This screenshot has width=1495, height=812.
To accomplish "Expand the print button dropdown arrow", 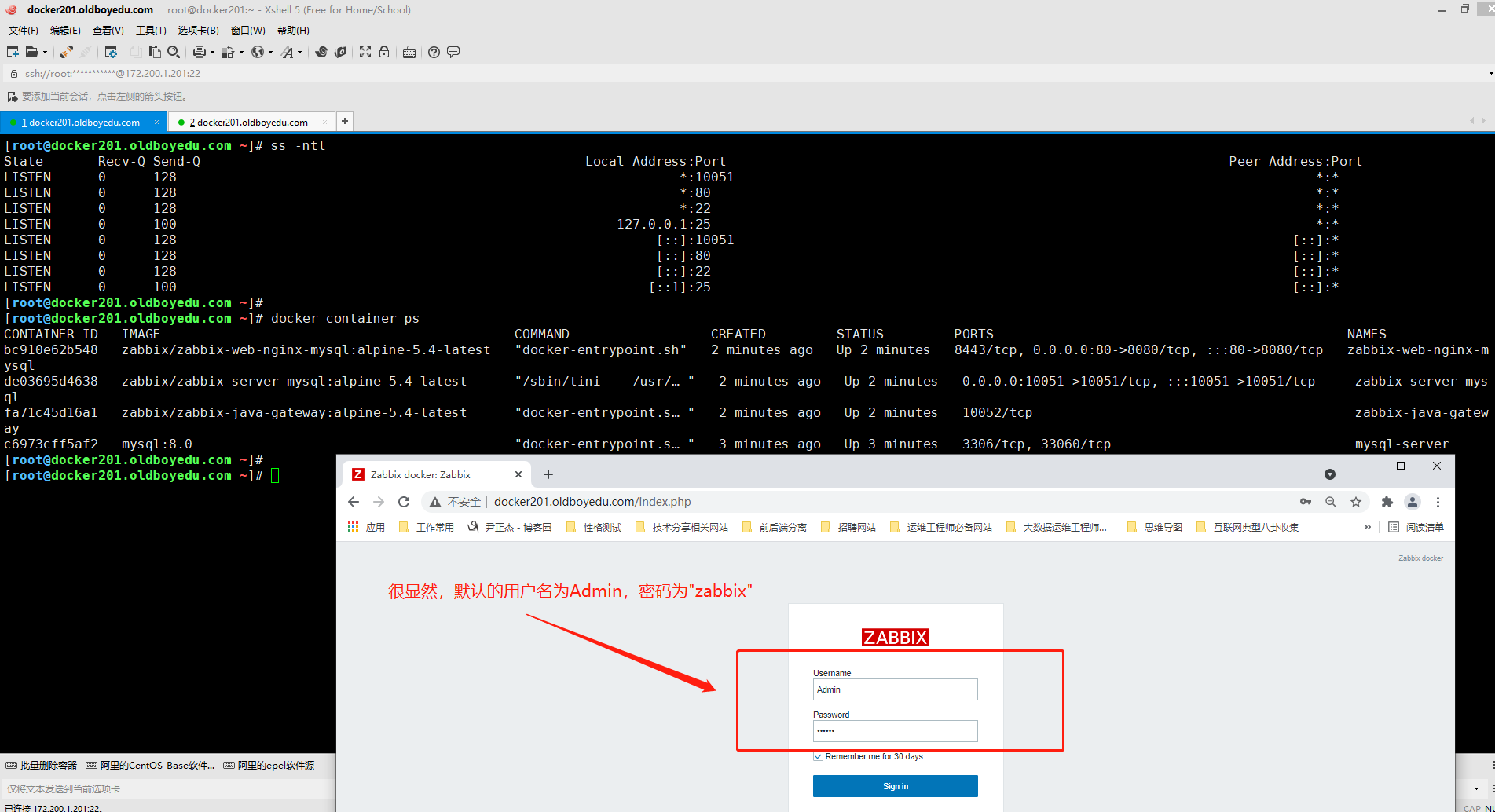I will tap(212, 53).
